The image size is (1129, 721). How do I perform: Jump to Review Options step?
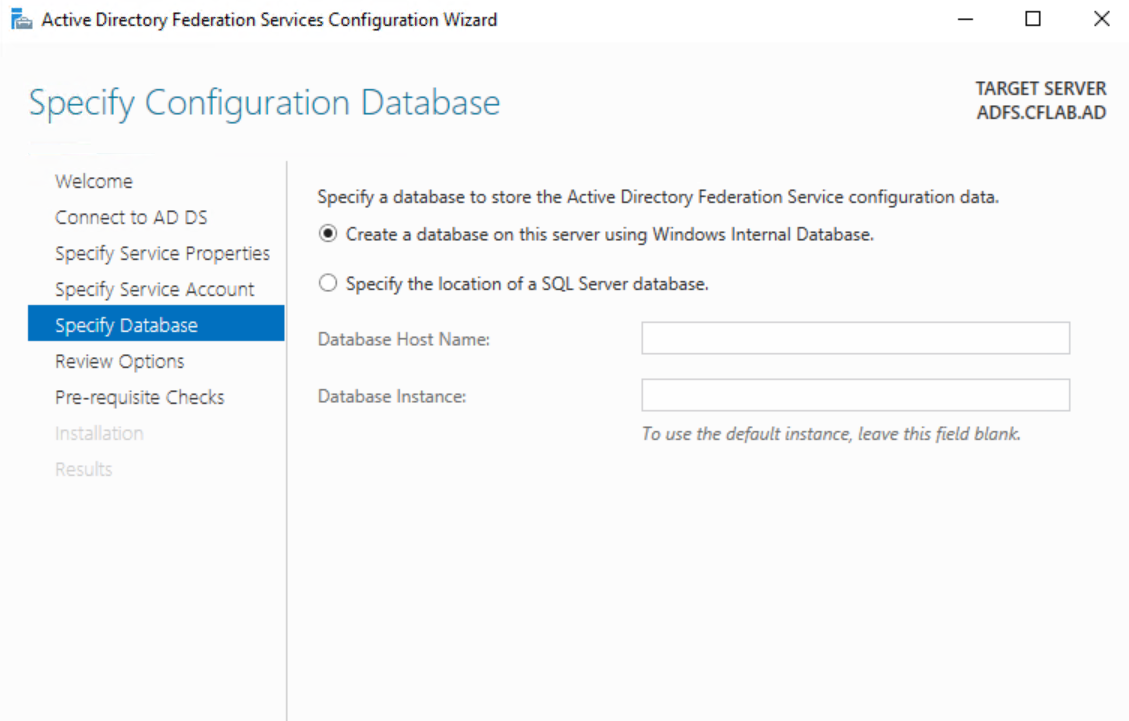[120, 361]
